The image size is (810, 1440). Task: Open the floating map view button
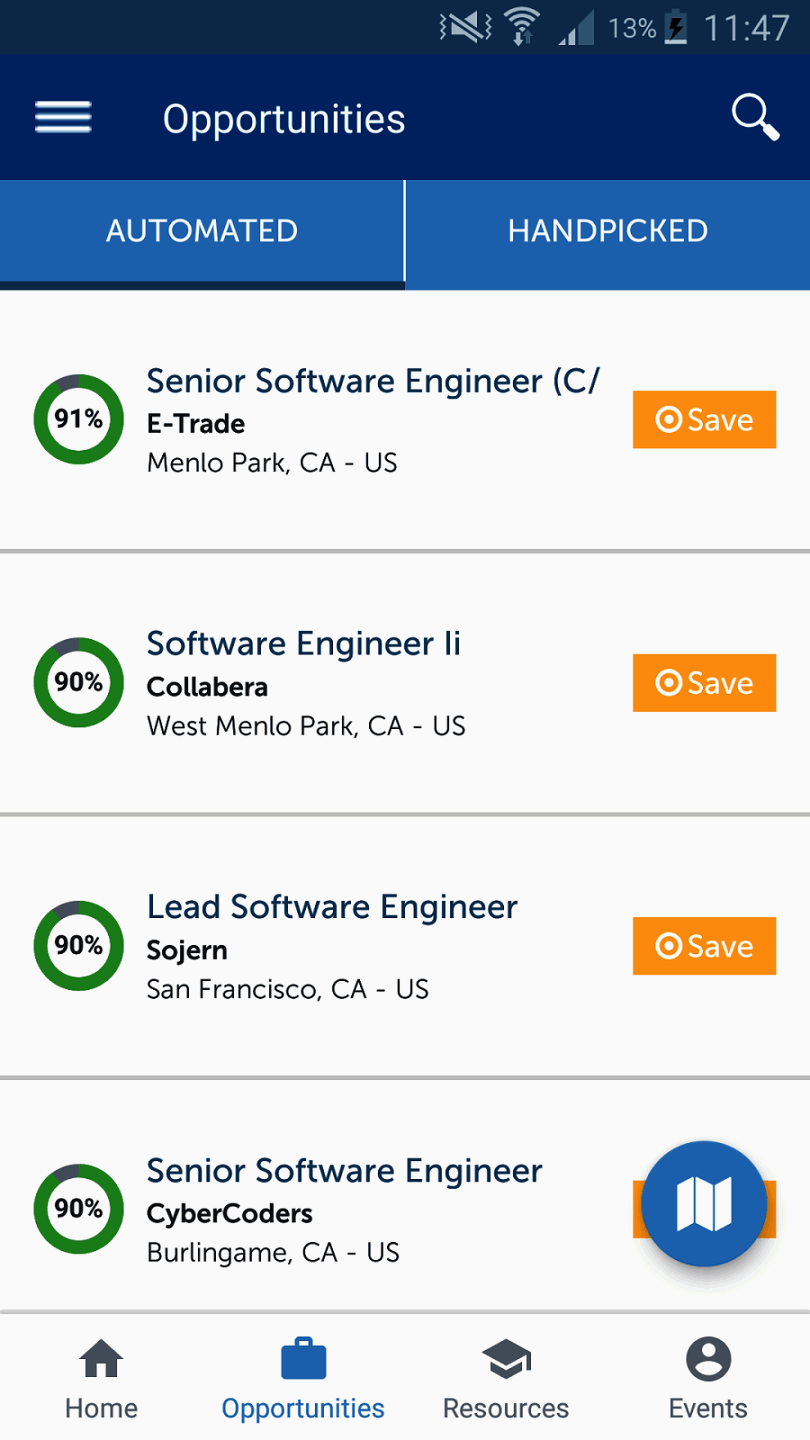coord(704,1203)
